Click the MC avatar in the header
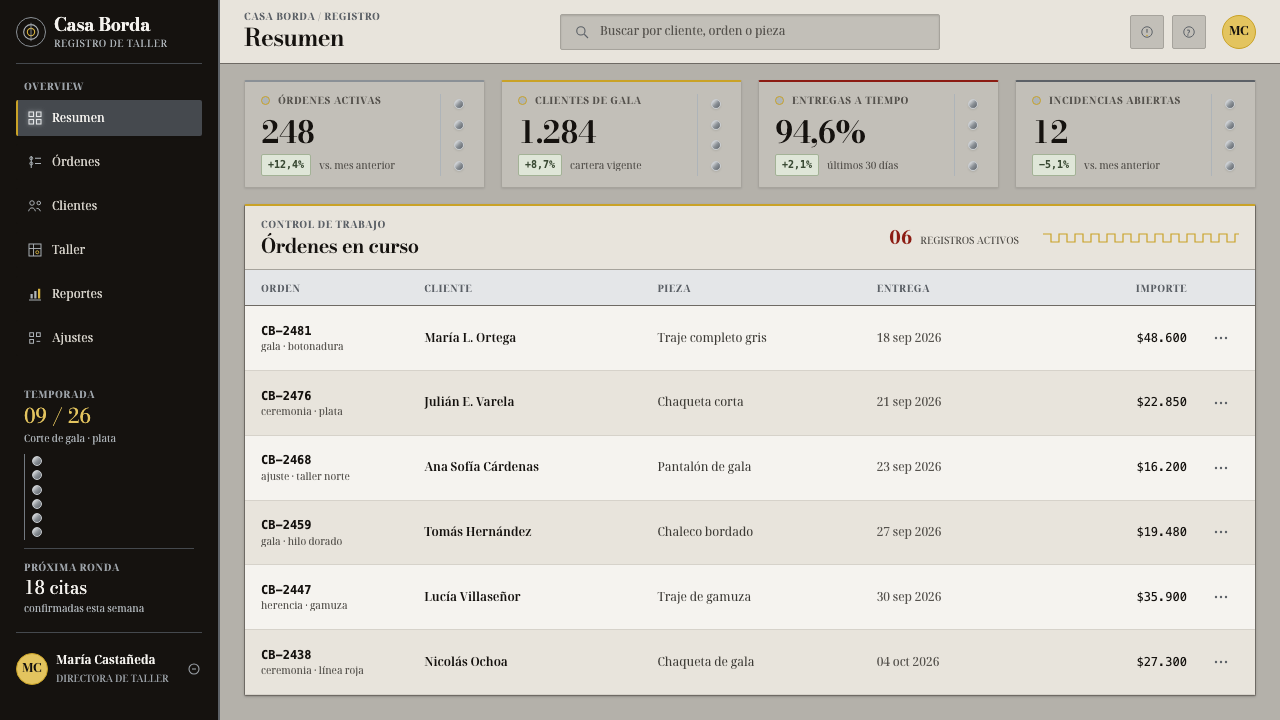1280x720 pixels. (x=1239, y=32)
